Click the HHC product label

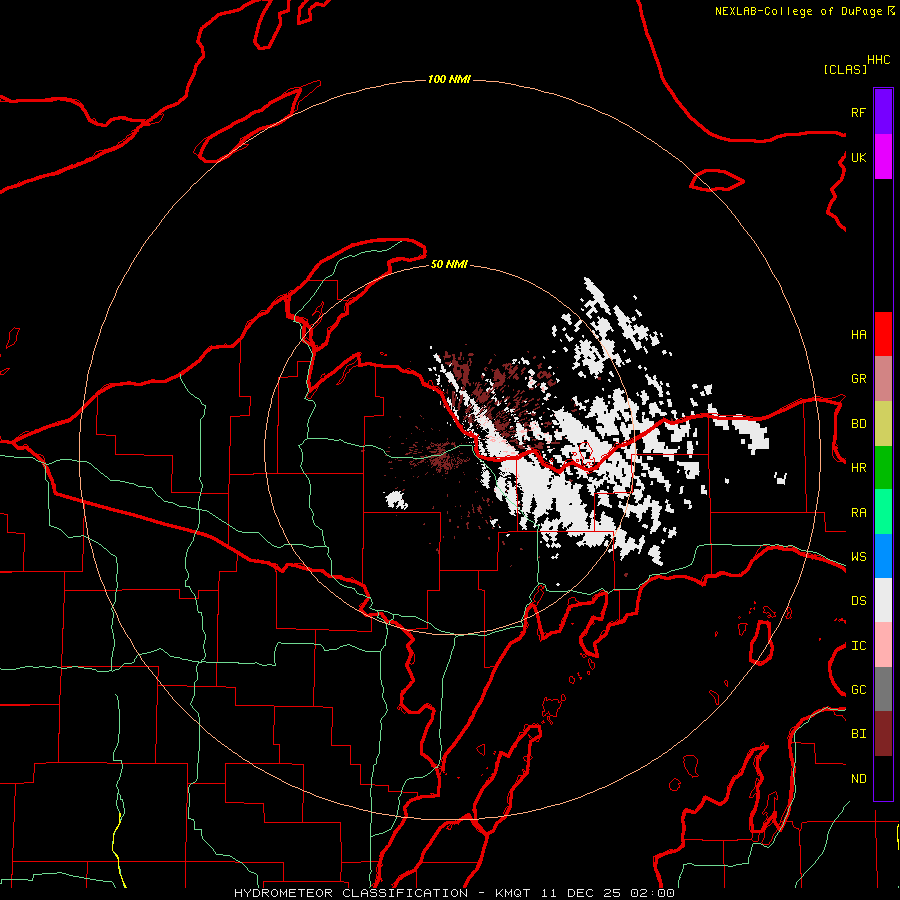pos(879,60)
